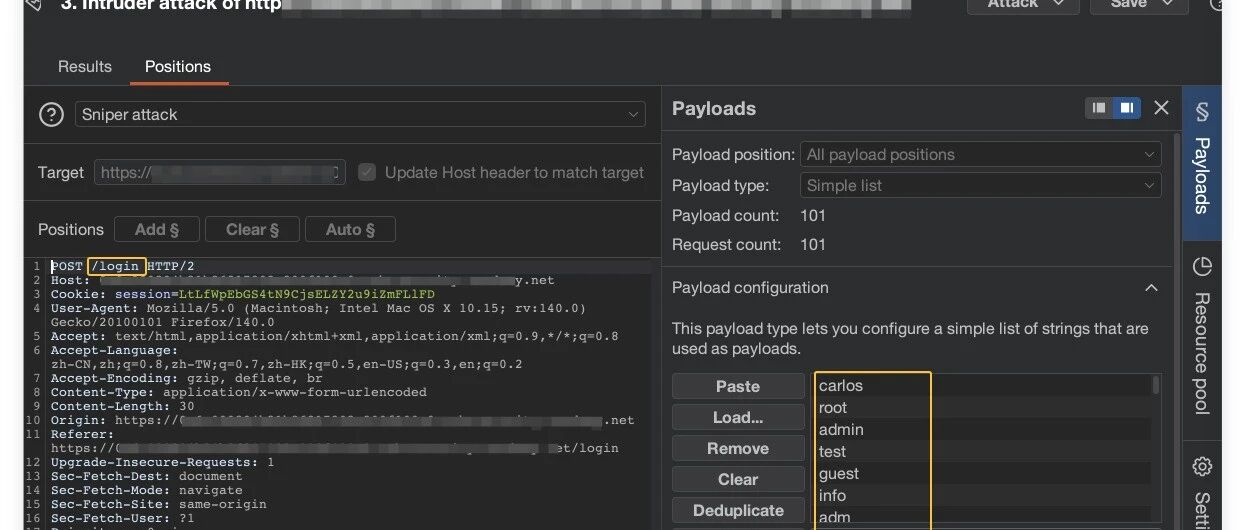
Task: Click the Remove payload button
Action: (738, 448)
